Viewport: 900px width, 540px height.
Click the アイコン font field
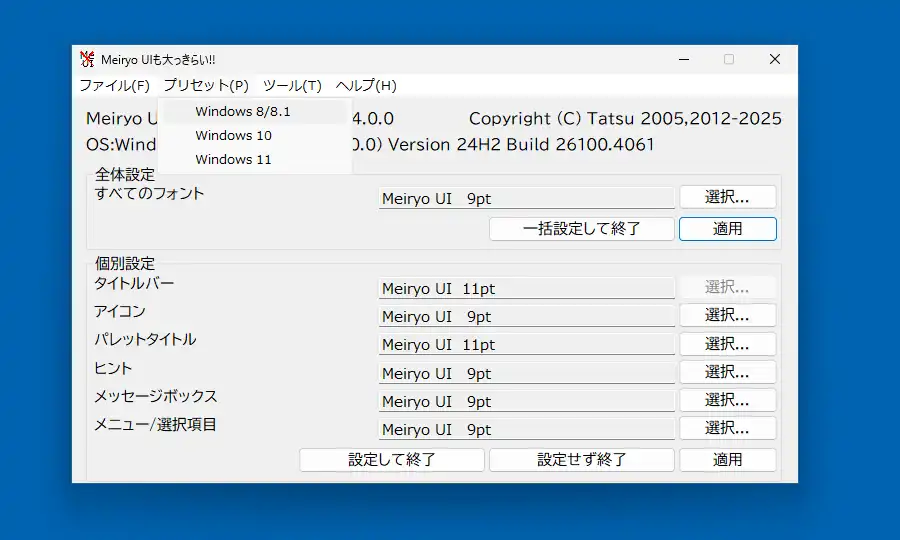pos(526,317)
